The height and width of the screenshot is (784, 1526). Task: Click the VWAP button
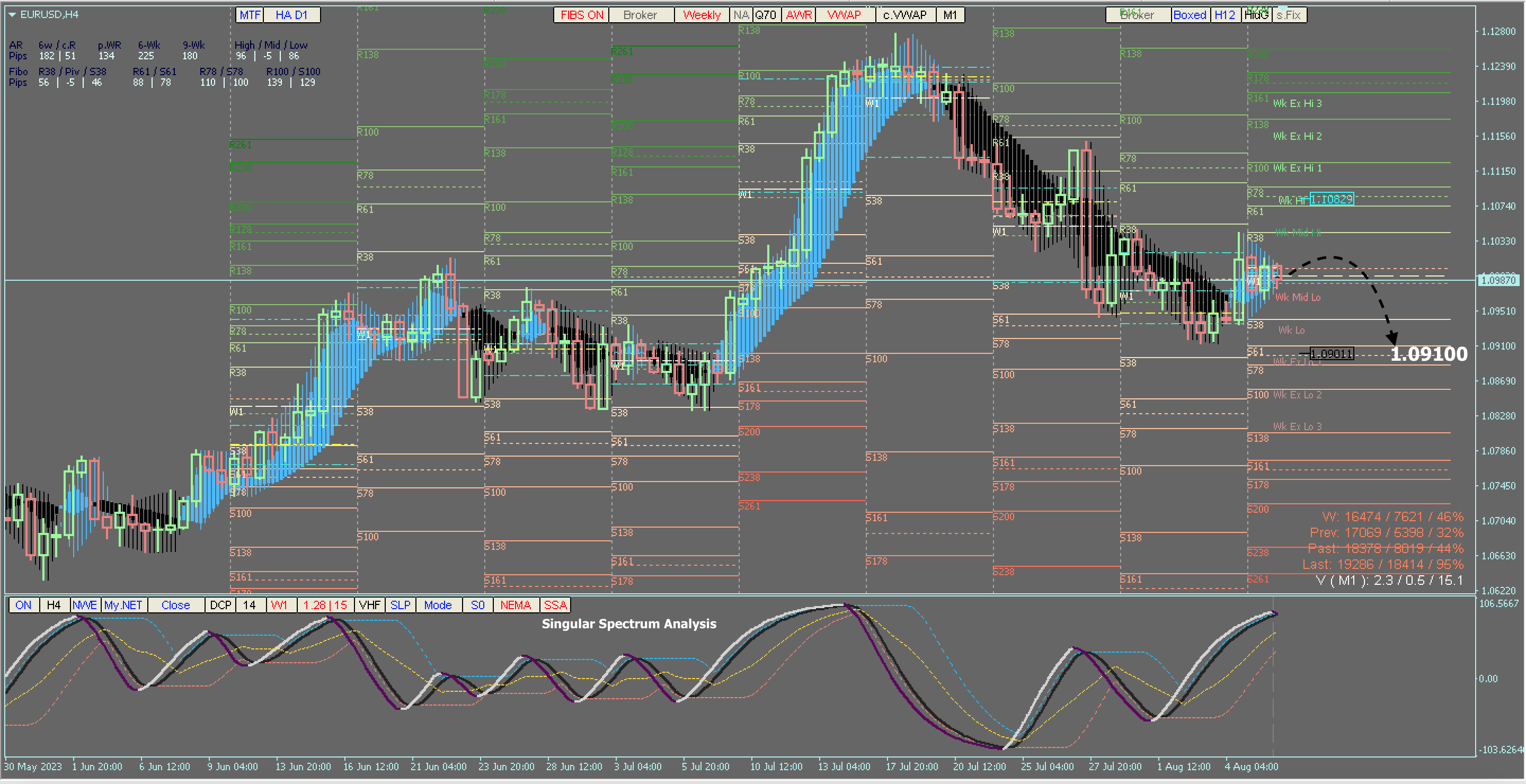coord(844,15)
